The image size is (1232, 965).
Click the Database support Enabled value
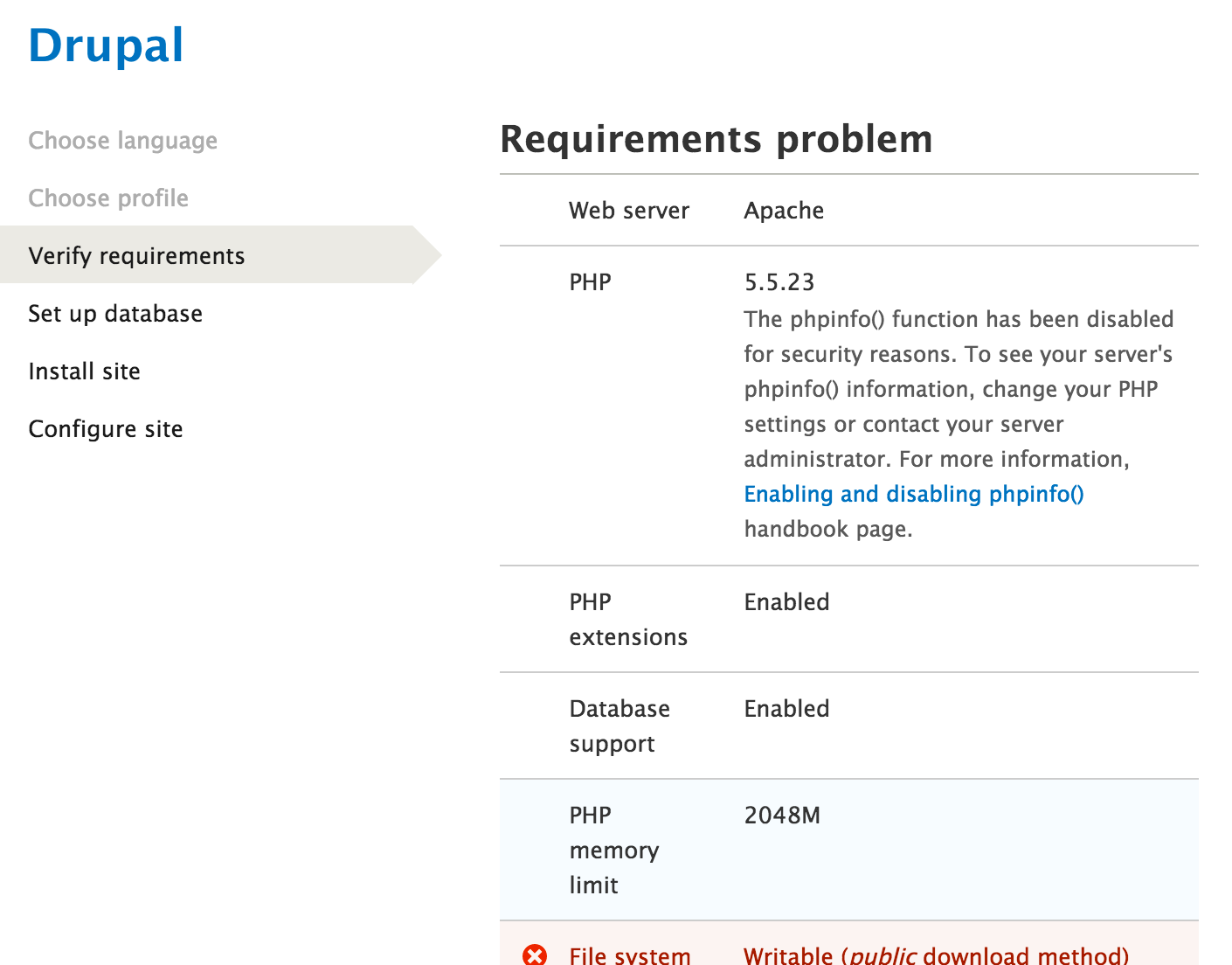click(786, 708)
